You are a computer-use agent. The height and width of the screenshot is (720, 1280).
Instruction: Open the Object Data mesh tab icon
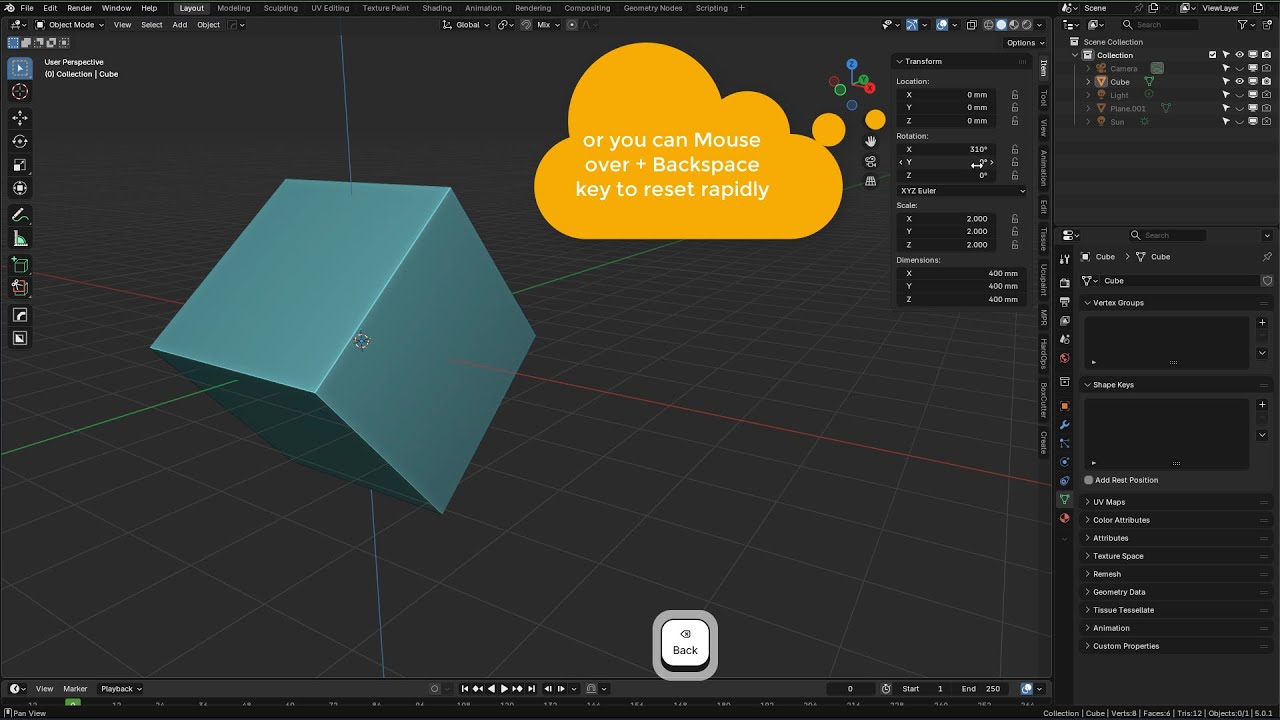[1064, 499]
